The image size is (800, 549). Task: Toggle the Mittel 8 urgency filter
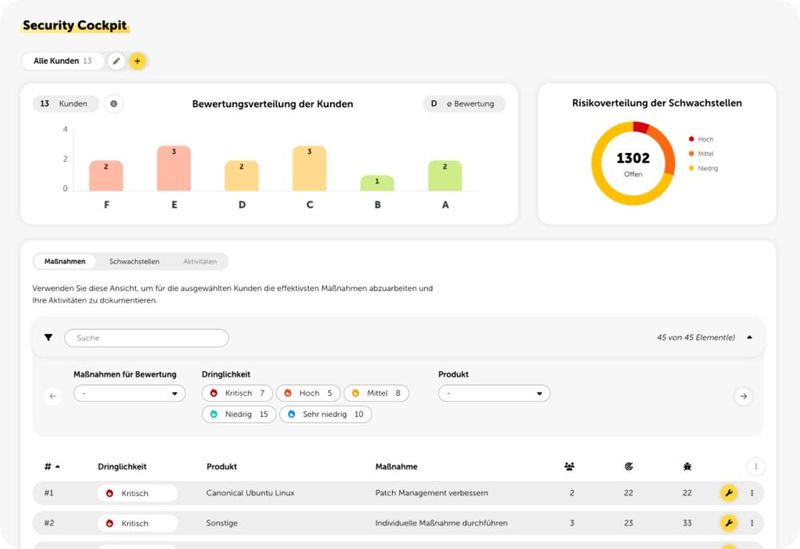[376, 393]
